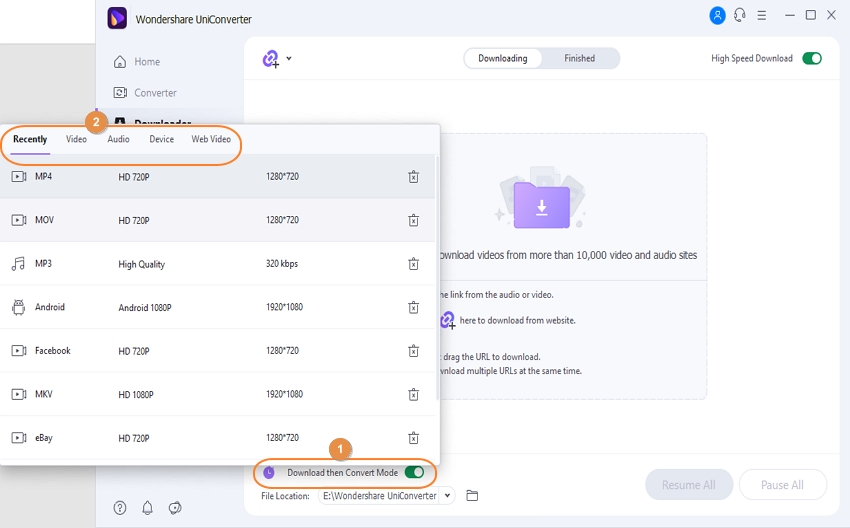Disable Download then Convert Mode toggle
Image resolution: width=850 pixels, height=528 pixels.
tap(414, 472)
